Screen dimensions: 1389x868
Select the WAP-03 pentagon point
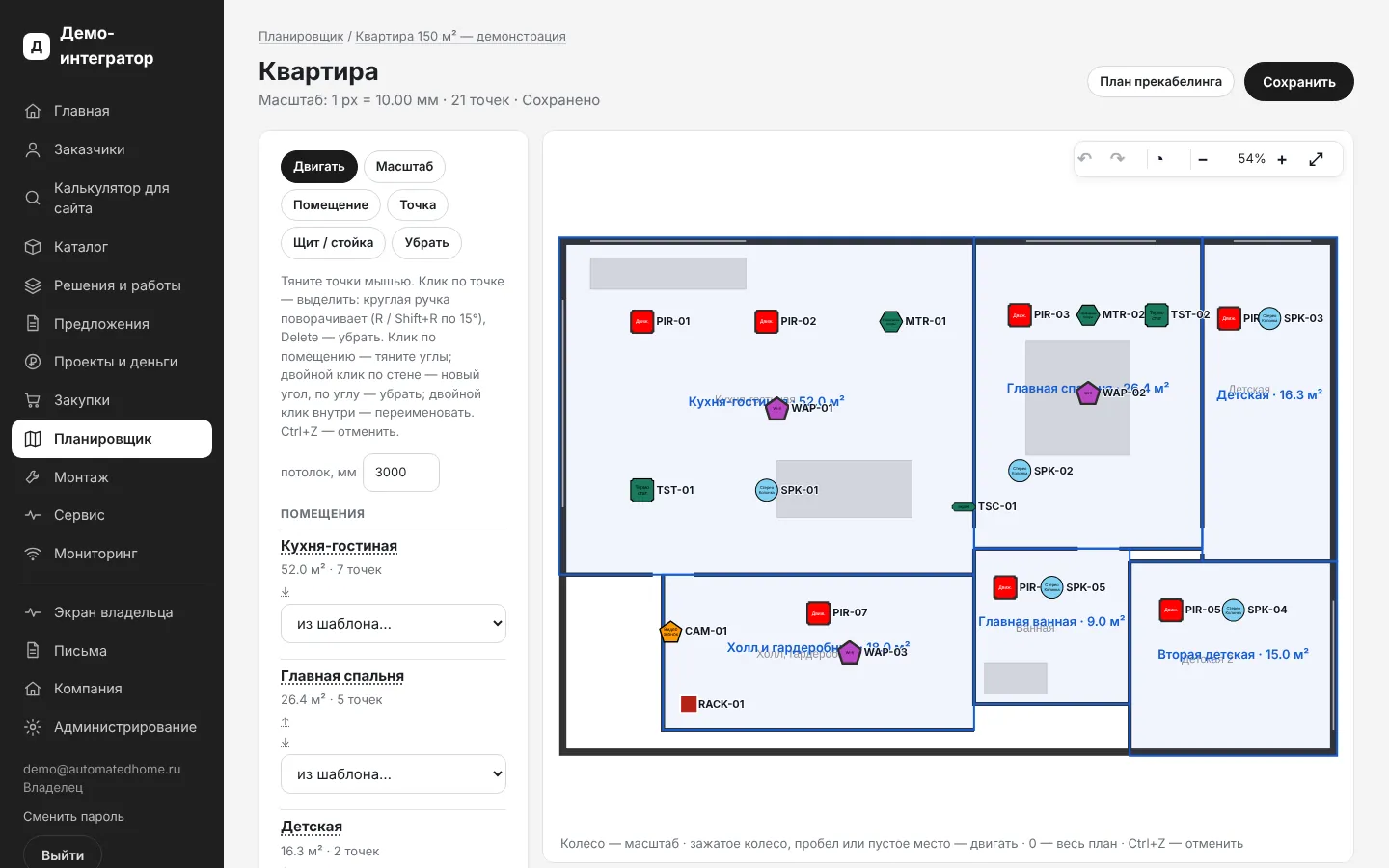850,653
